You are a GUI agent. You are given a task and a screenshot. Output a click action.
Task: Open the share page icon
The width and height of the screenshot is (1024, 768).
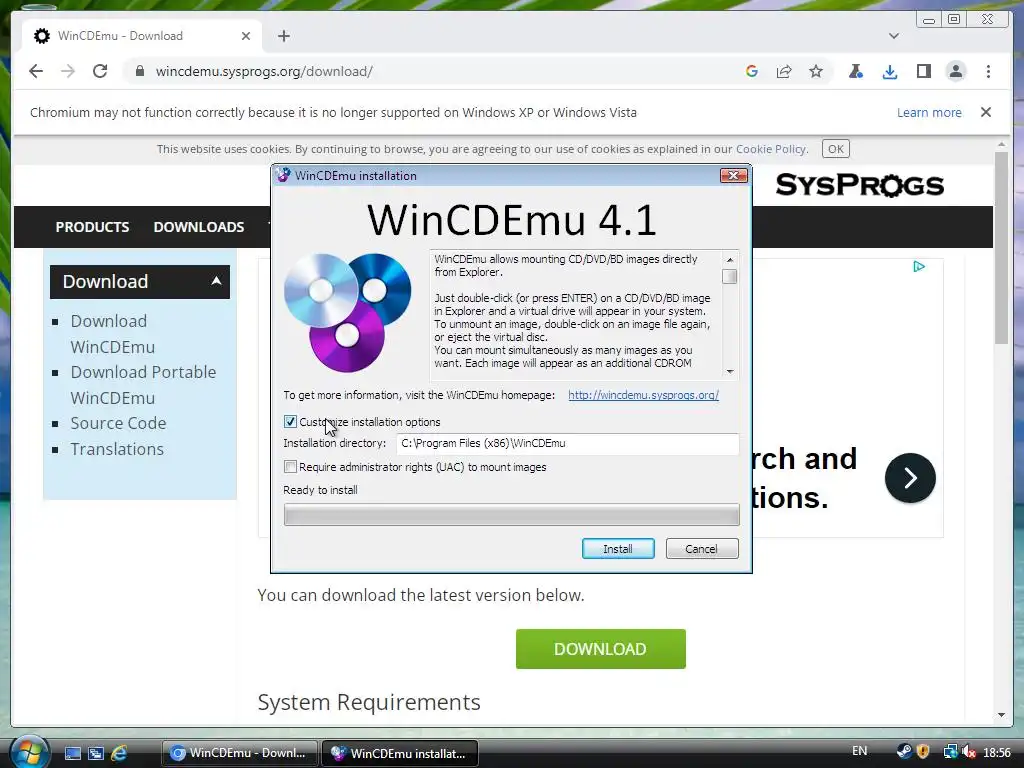[784, 71]
